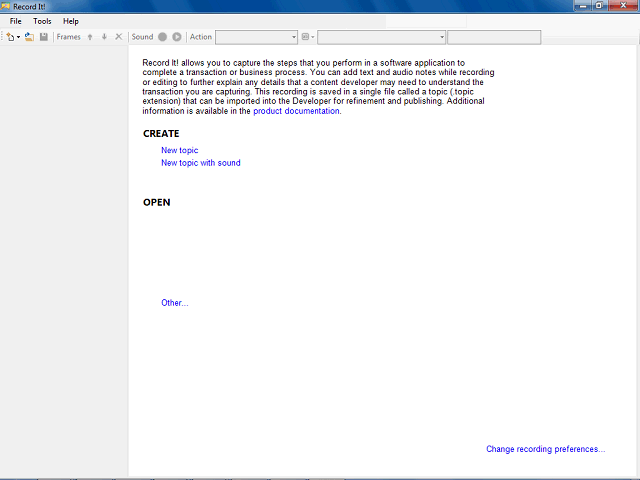640x480 pixels.
Task: Choose New topic with sound link
Action: pos(201,163)
